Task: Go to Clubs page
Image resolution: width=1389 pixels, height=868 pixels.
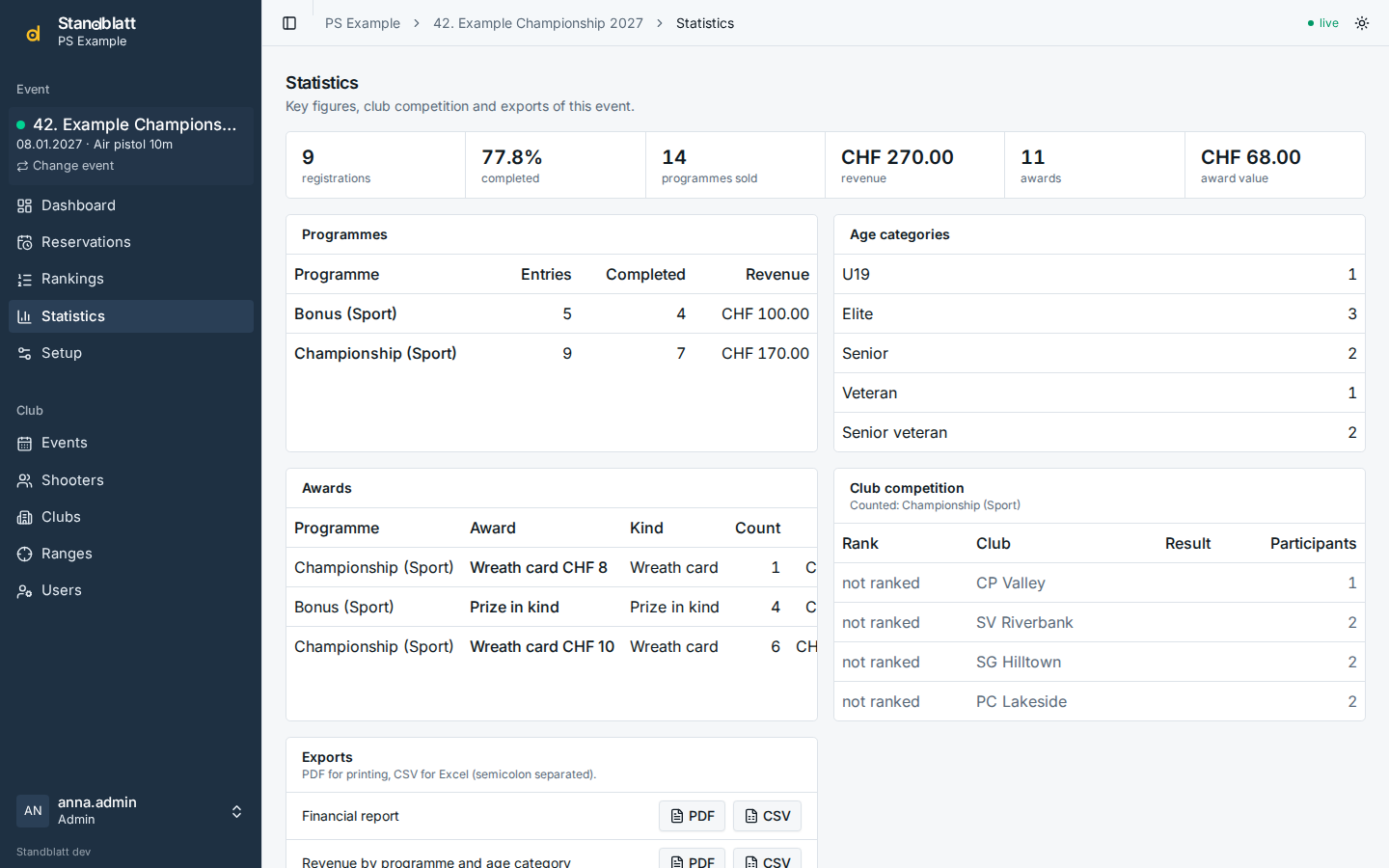Action: click(131, 517)
